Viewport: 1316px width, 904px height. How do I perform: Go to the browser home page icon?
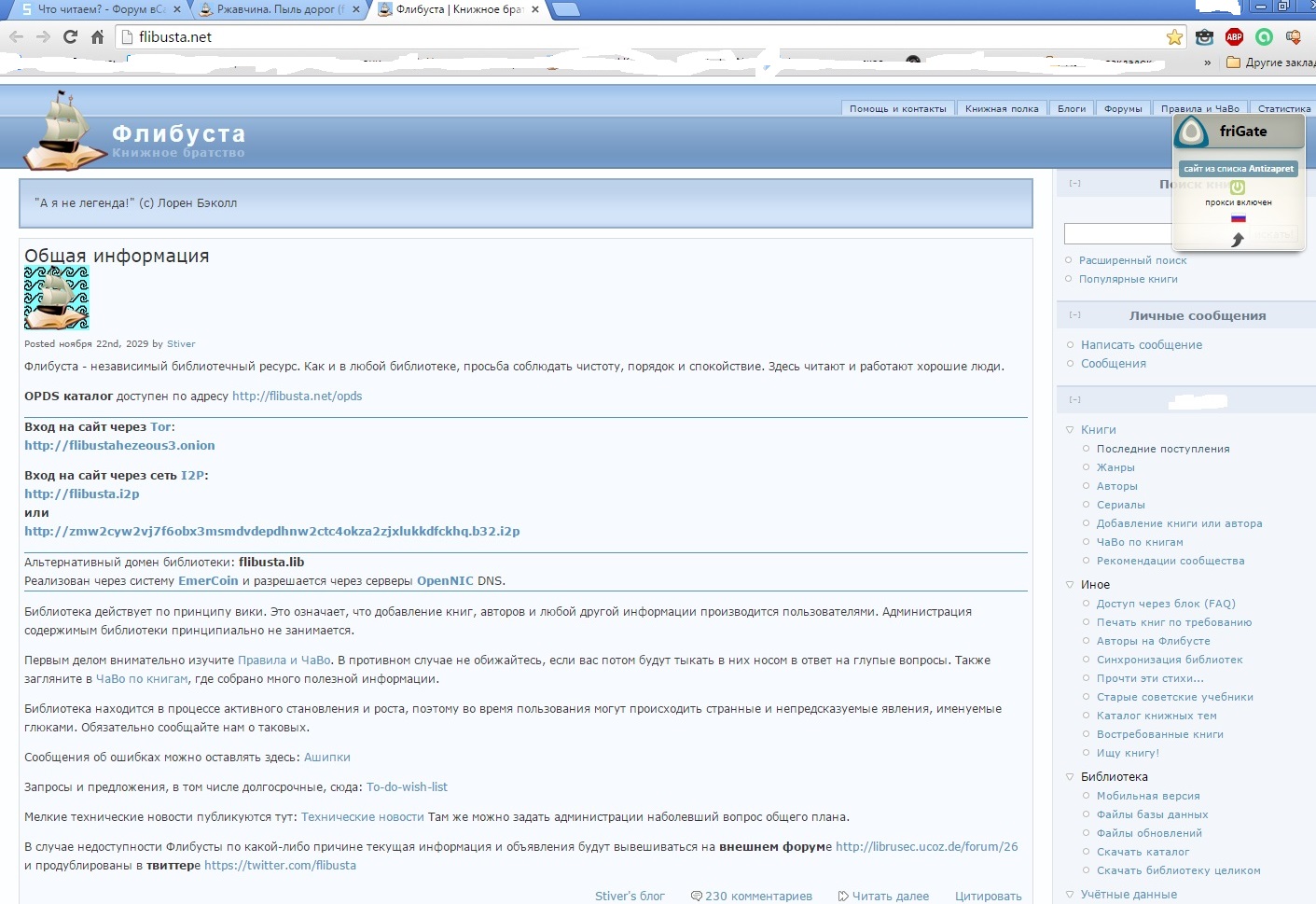pos(97,37)
